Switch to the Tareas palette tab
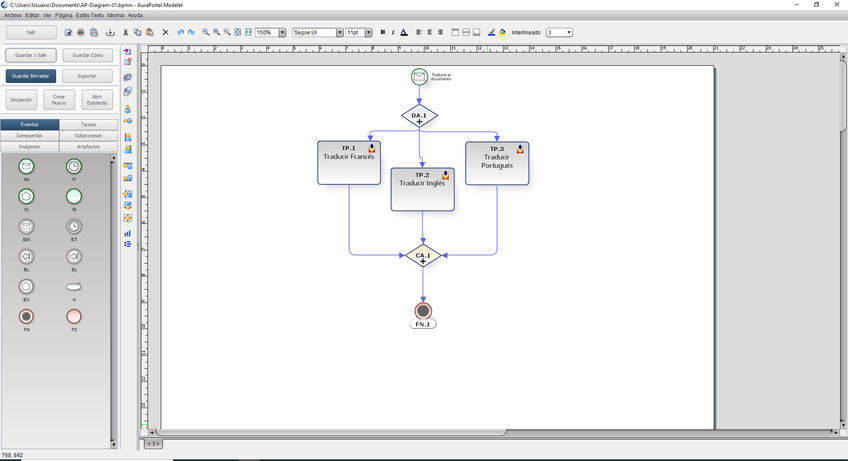 click(88, 125)
